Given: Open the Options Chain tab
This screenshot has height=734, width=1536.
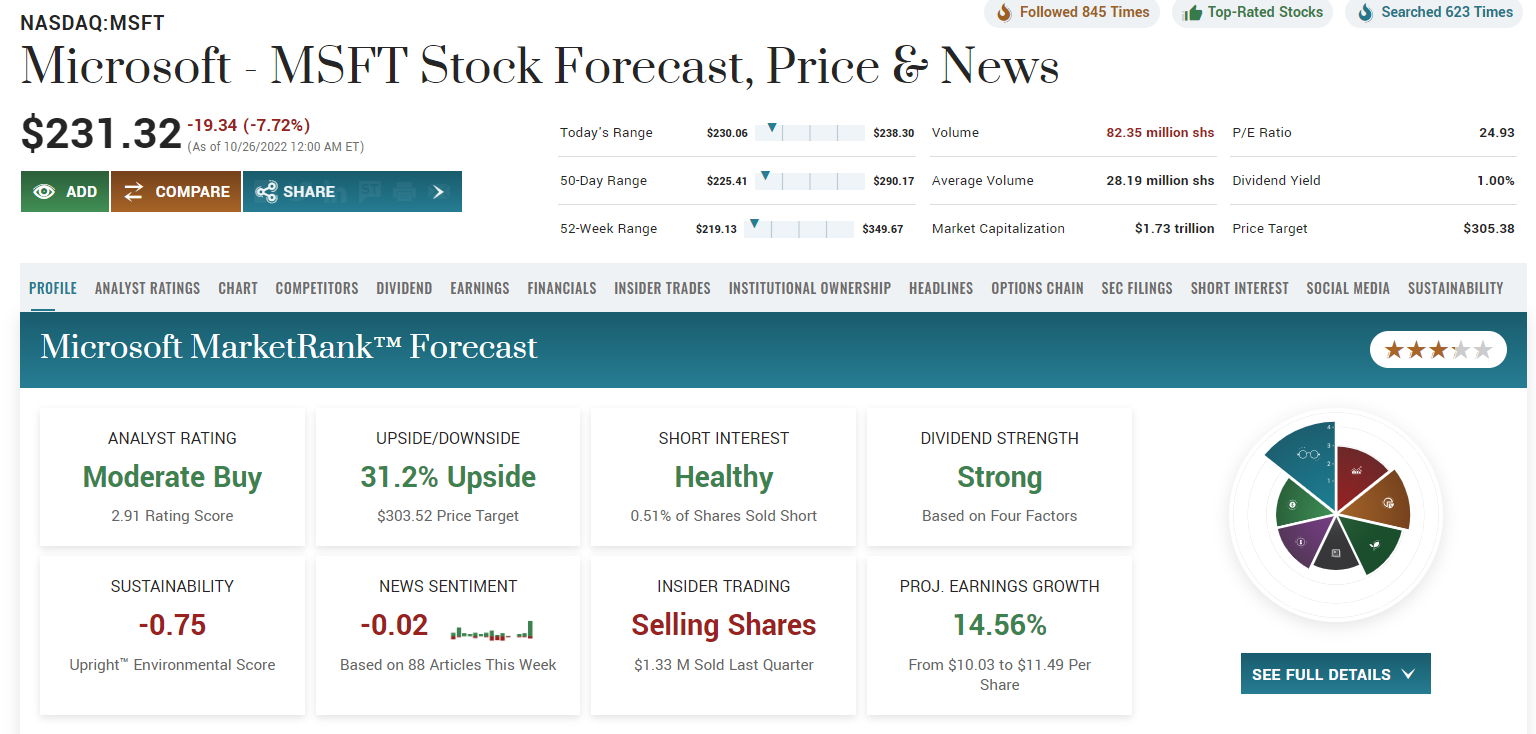Looking at the screenshot, I should 1037,288.
